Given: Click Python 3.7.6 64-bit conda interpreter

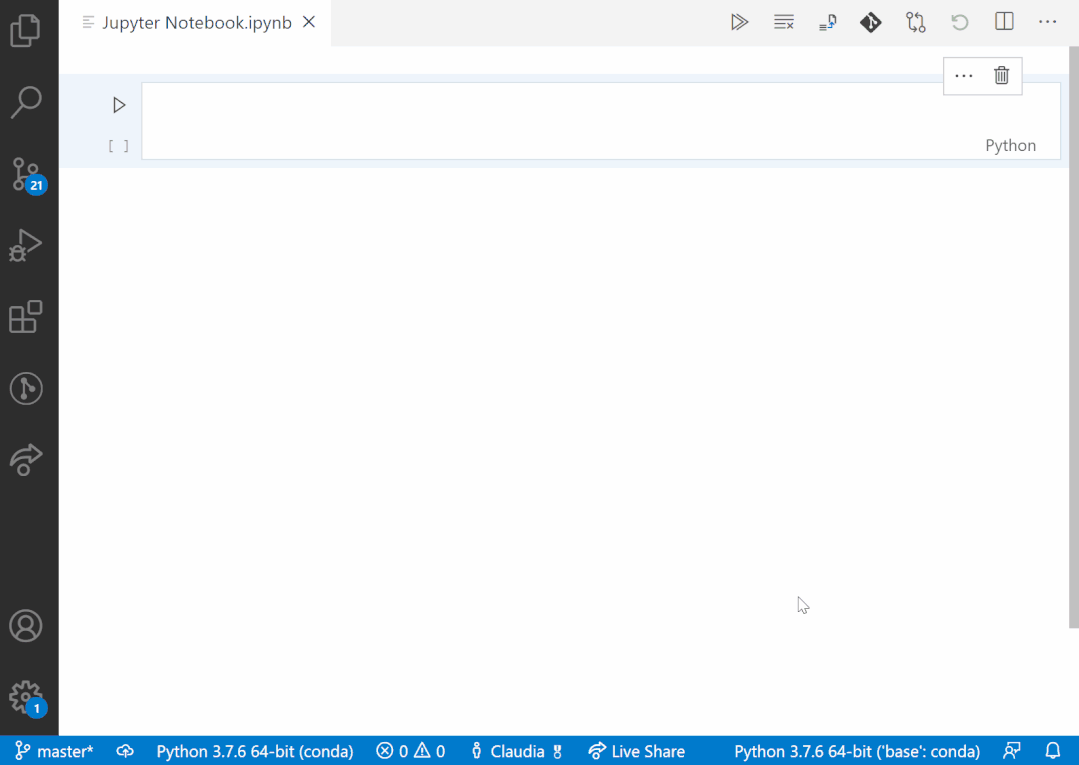Looking at the screenshot, I should click(x=254, y=751).
